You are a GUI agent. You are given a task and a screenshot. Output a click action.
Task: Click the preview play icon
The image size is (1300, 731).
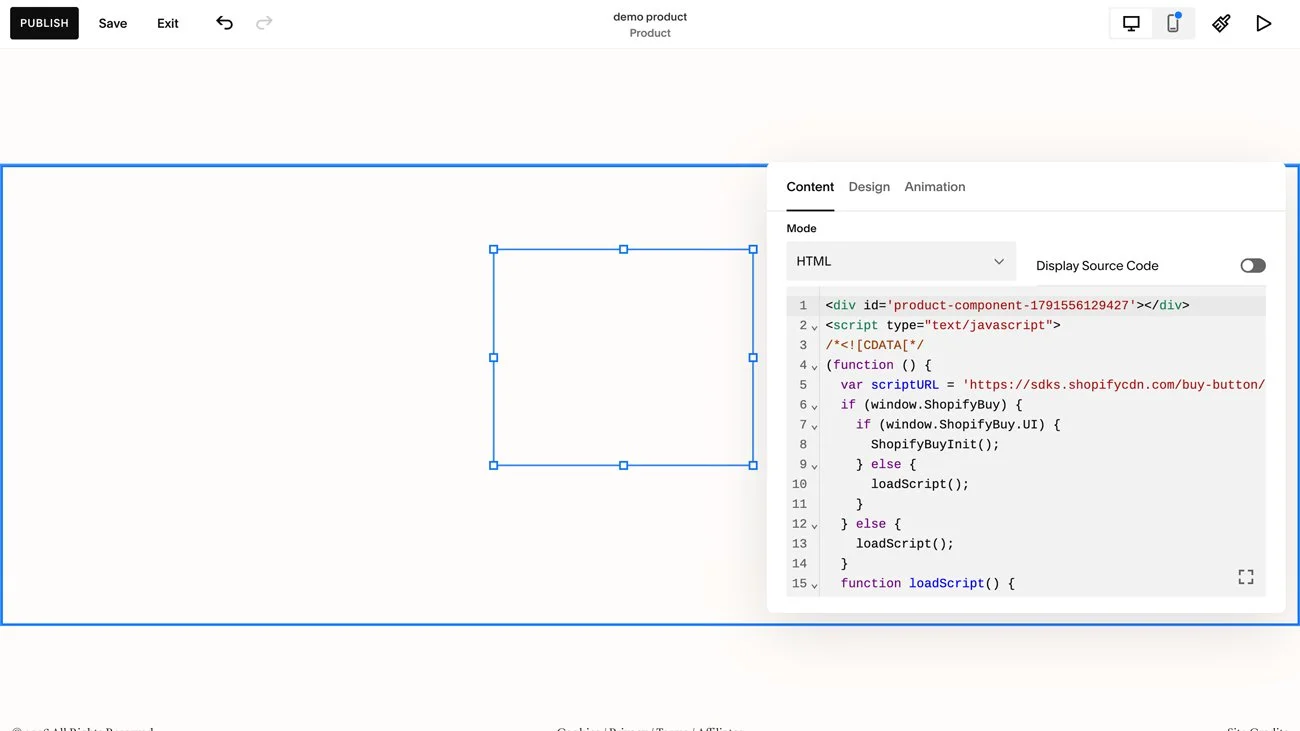[1264, 23]
